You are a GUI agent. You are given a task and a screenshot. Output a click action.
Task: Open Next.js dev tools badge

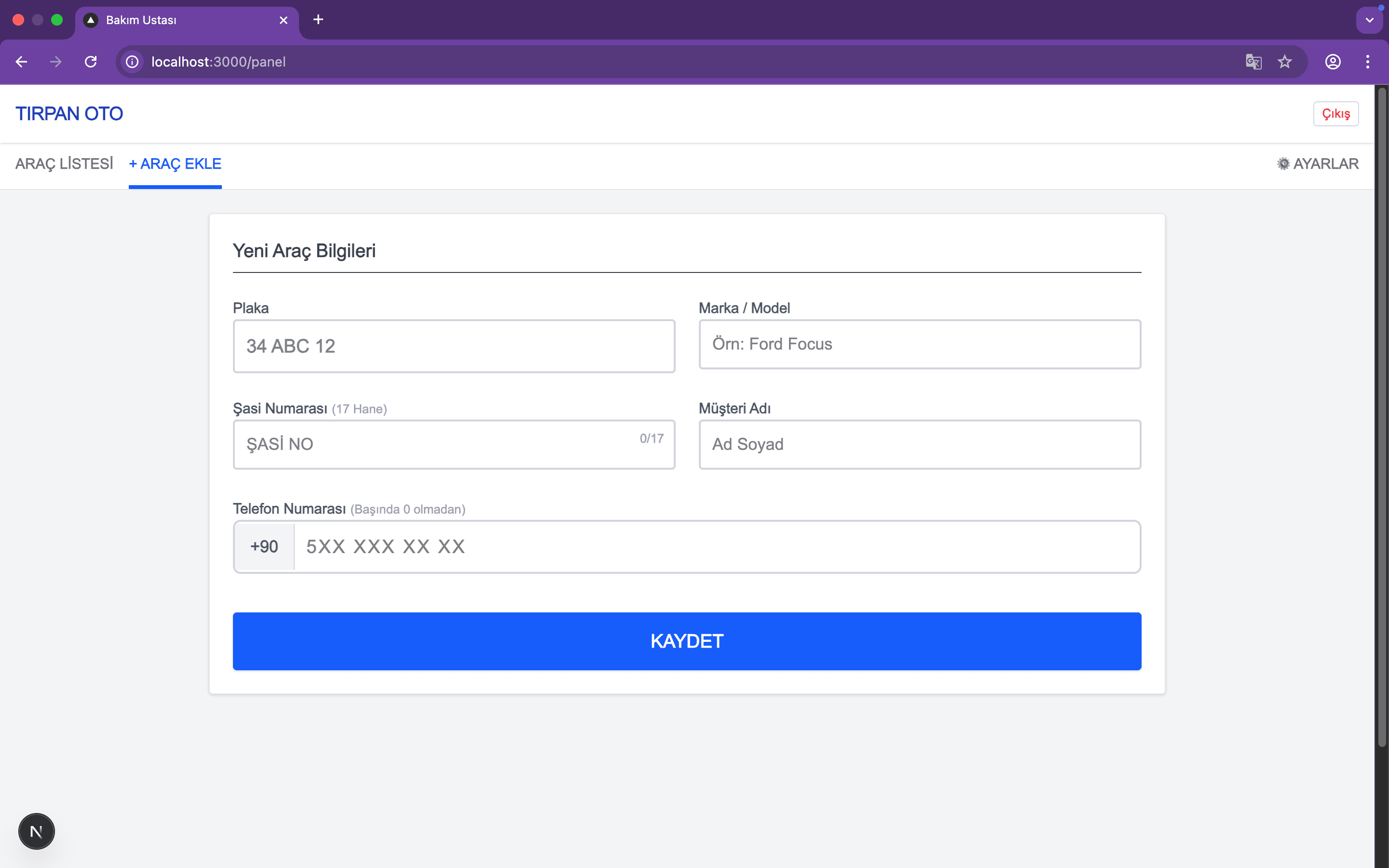click(x=36, y=831)
